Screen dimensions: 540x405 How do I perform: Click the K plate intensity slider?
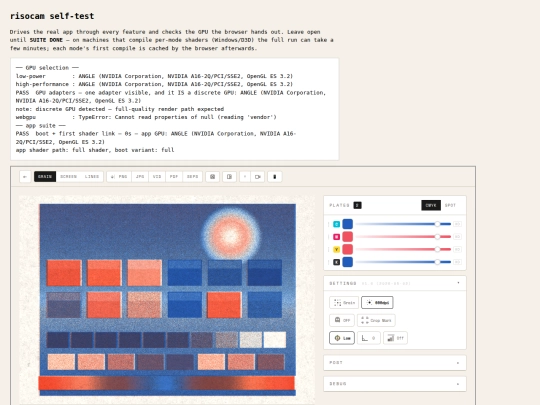coord(403,262)
